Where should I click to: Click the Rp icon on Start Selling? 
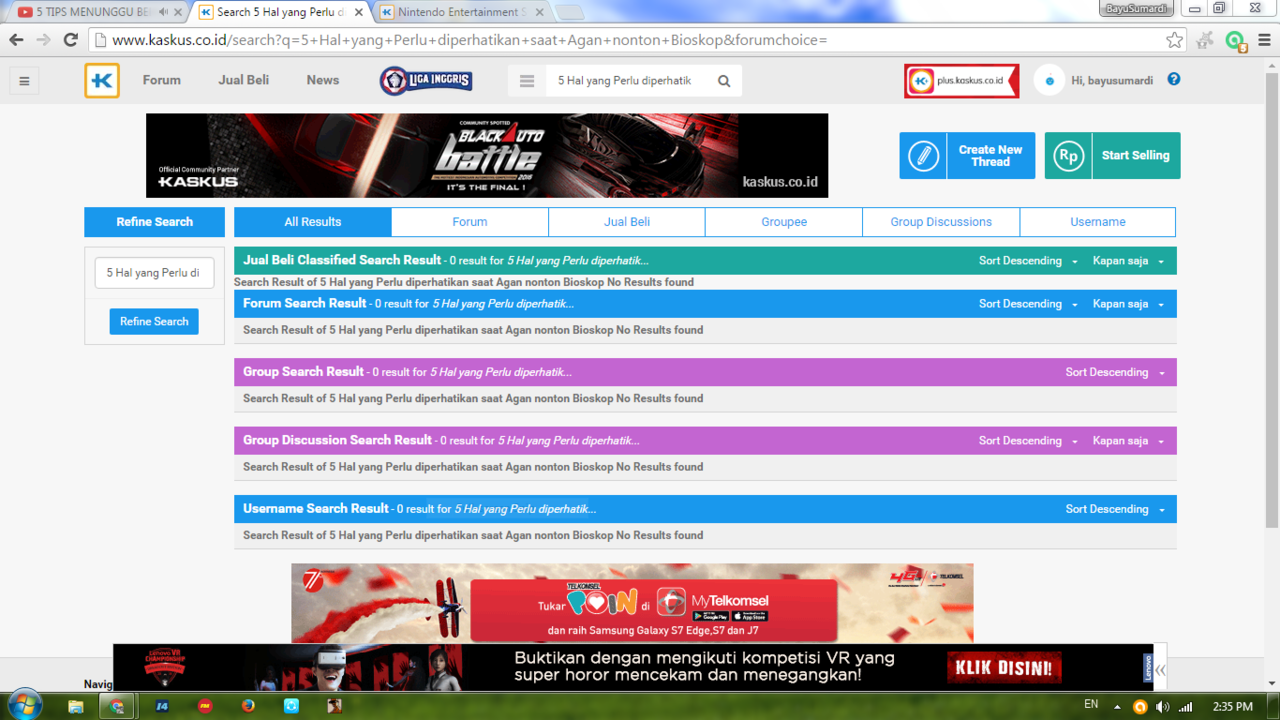[x=1068, y=156]
